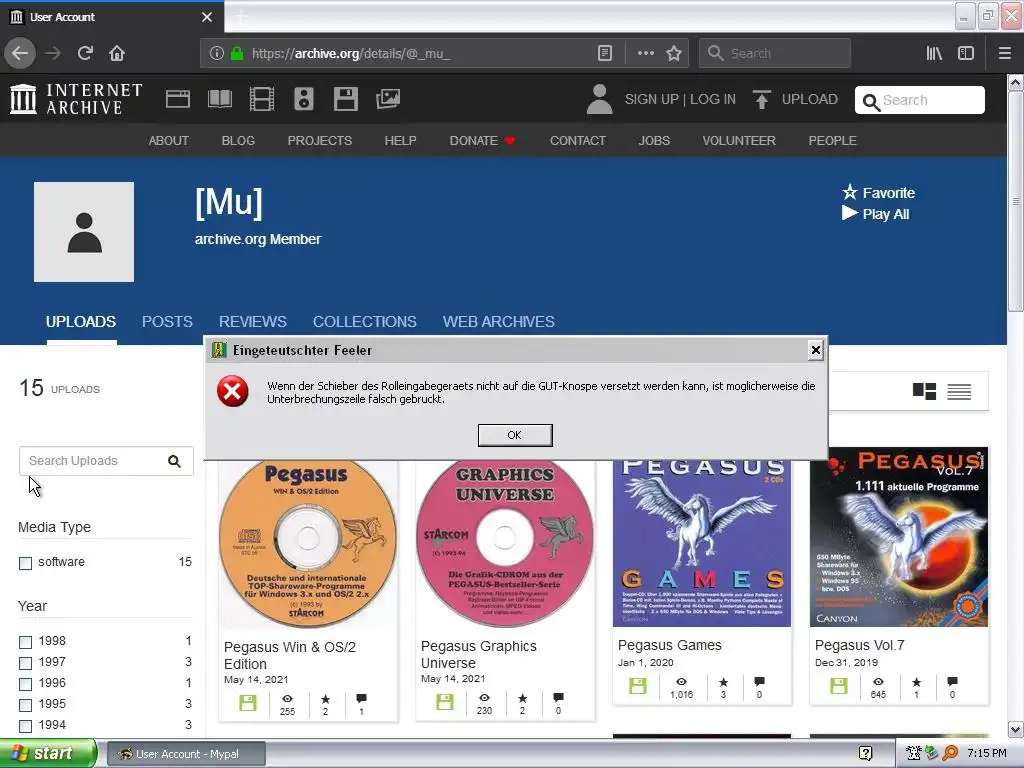Open the Windows start menu
The image size is (1024, 768).
point(48,754)
